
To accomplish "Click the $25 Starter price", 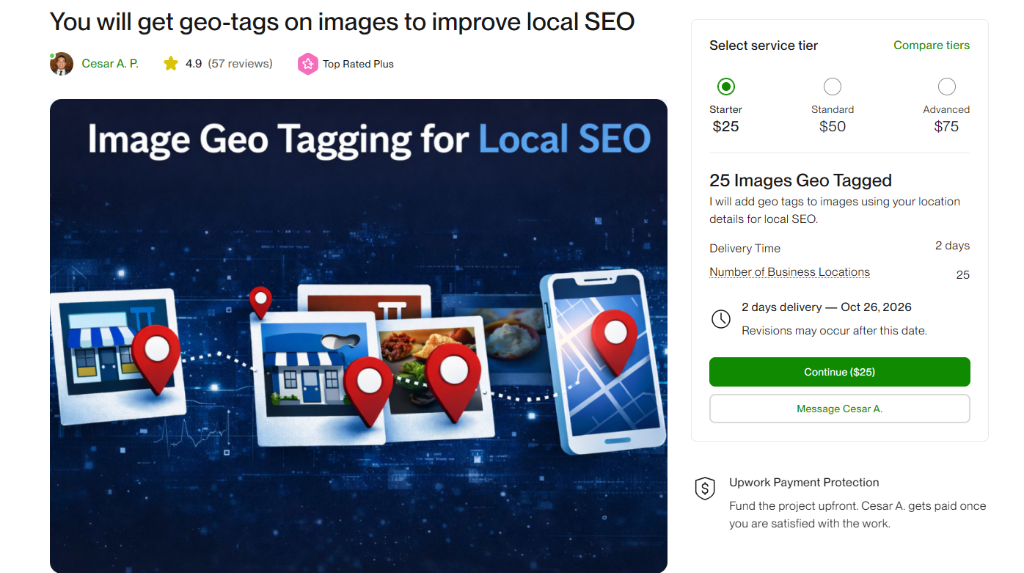I will coord(726,127).
